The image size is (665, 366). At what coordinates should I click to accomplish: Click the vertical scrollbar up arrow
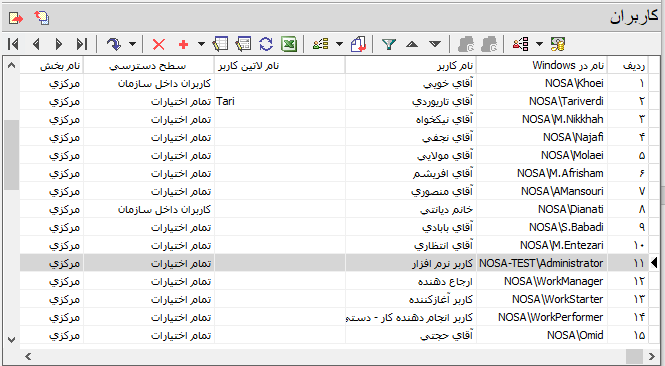[11, 65]
